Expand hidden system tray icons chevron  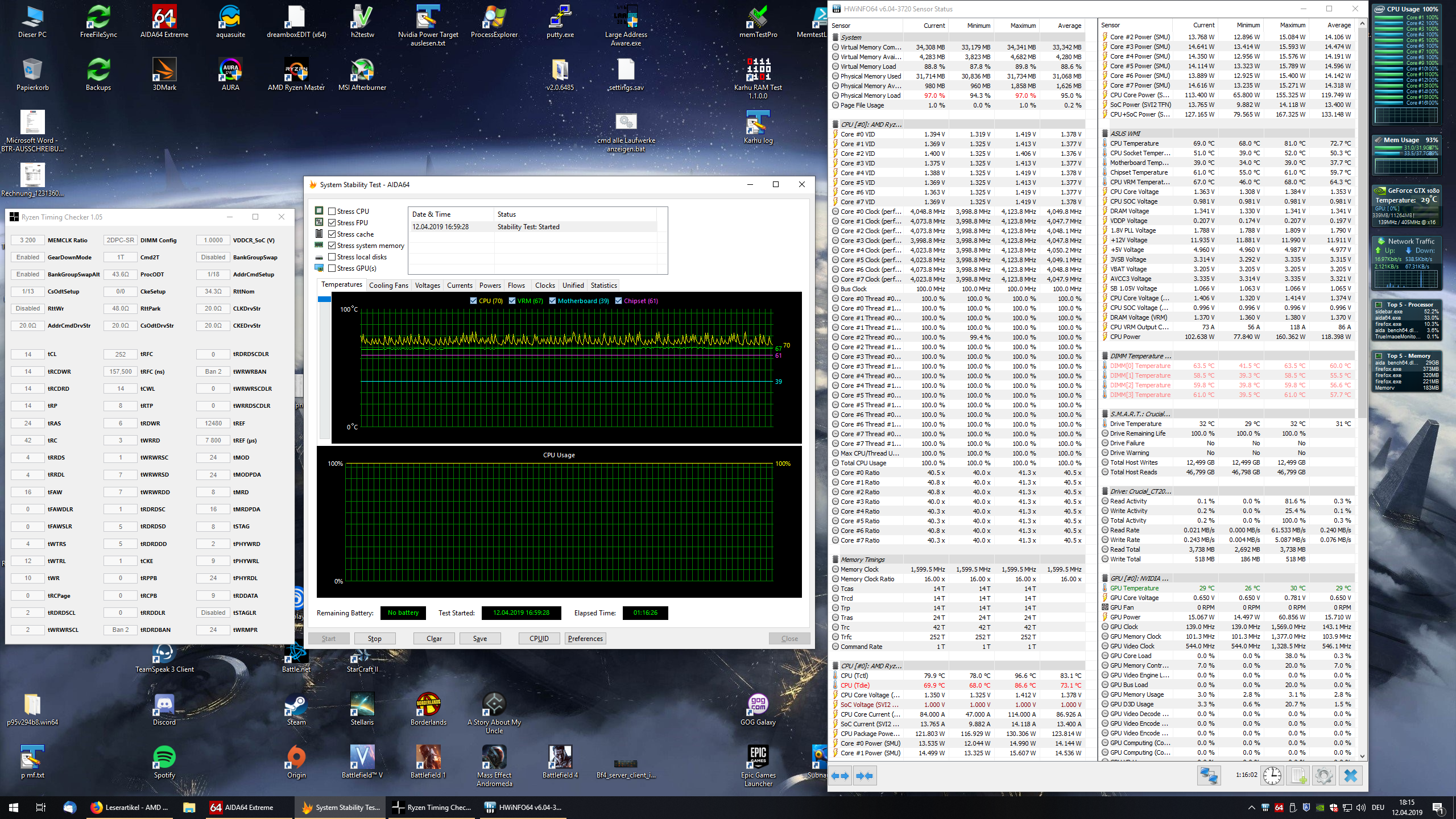coord(1252,807)
